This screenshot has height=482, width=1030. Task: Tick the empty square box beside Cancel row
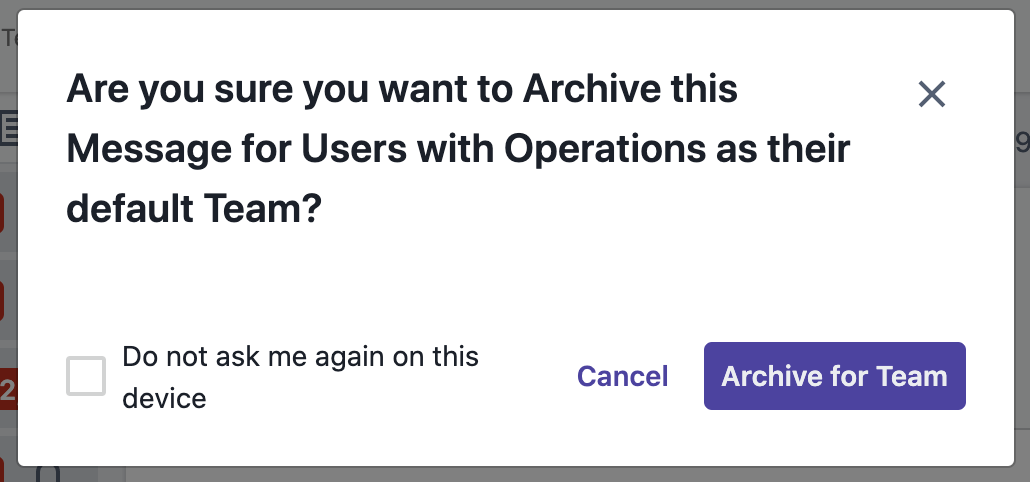tap(85, 376)
